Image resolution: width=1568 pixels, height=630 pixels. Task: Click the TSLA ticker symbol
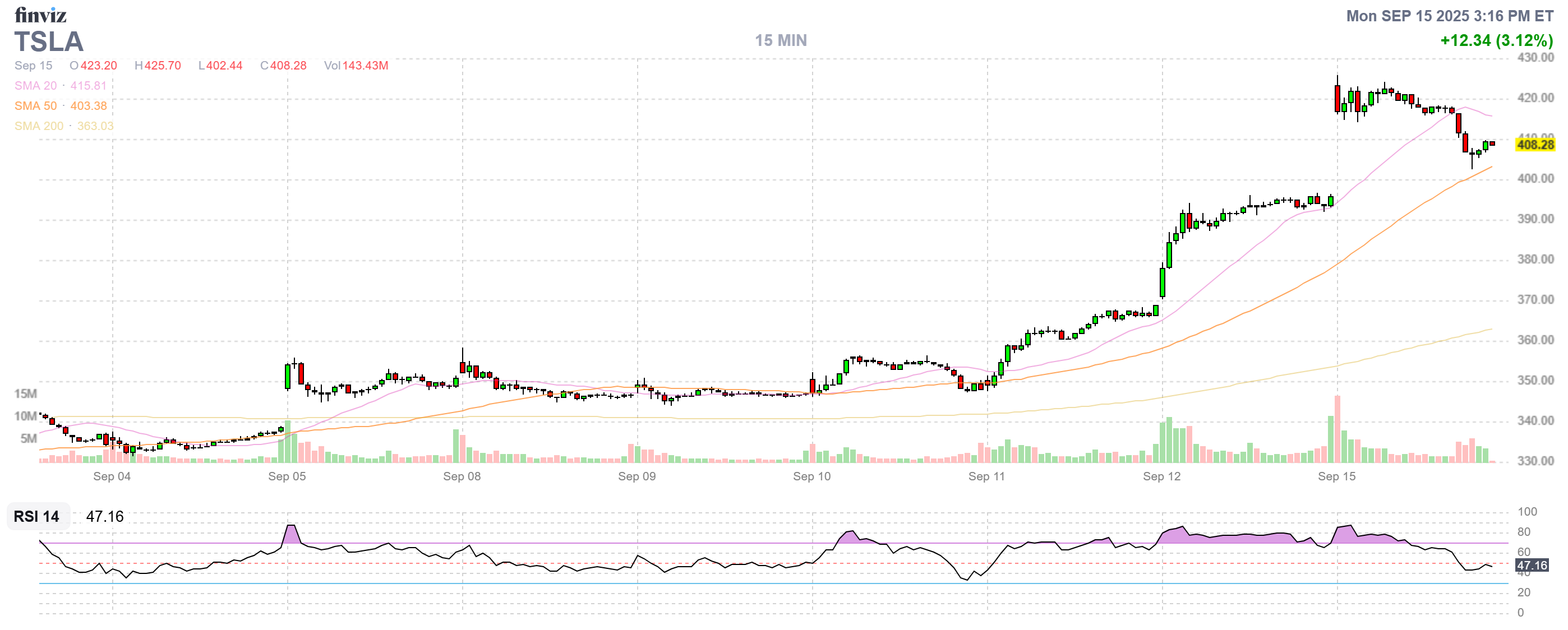coord(49,42)
